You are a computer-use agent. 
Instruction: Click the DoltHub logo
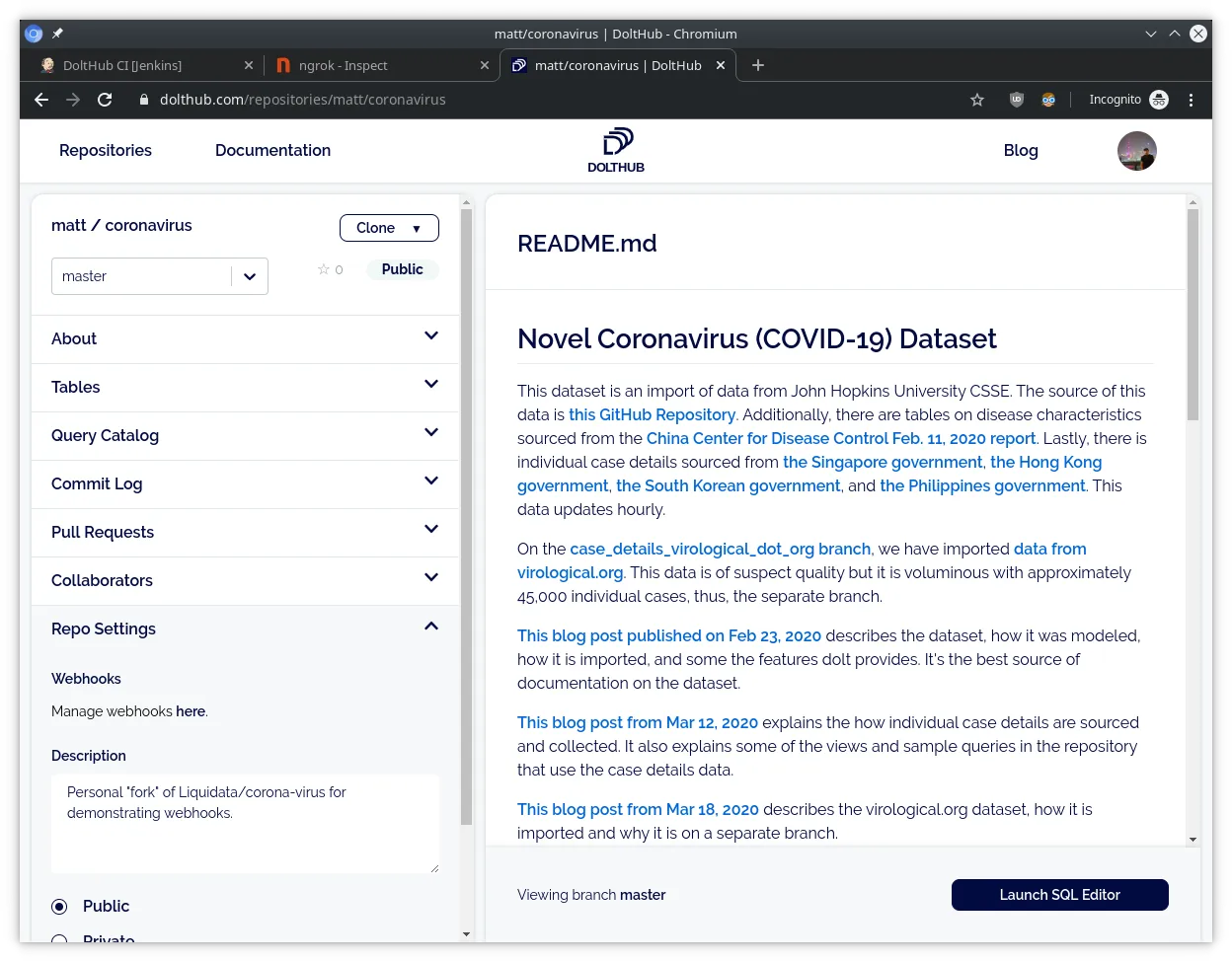(x=615, y=150)
